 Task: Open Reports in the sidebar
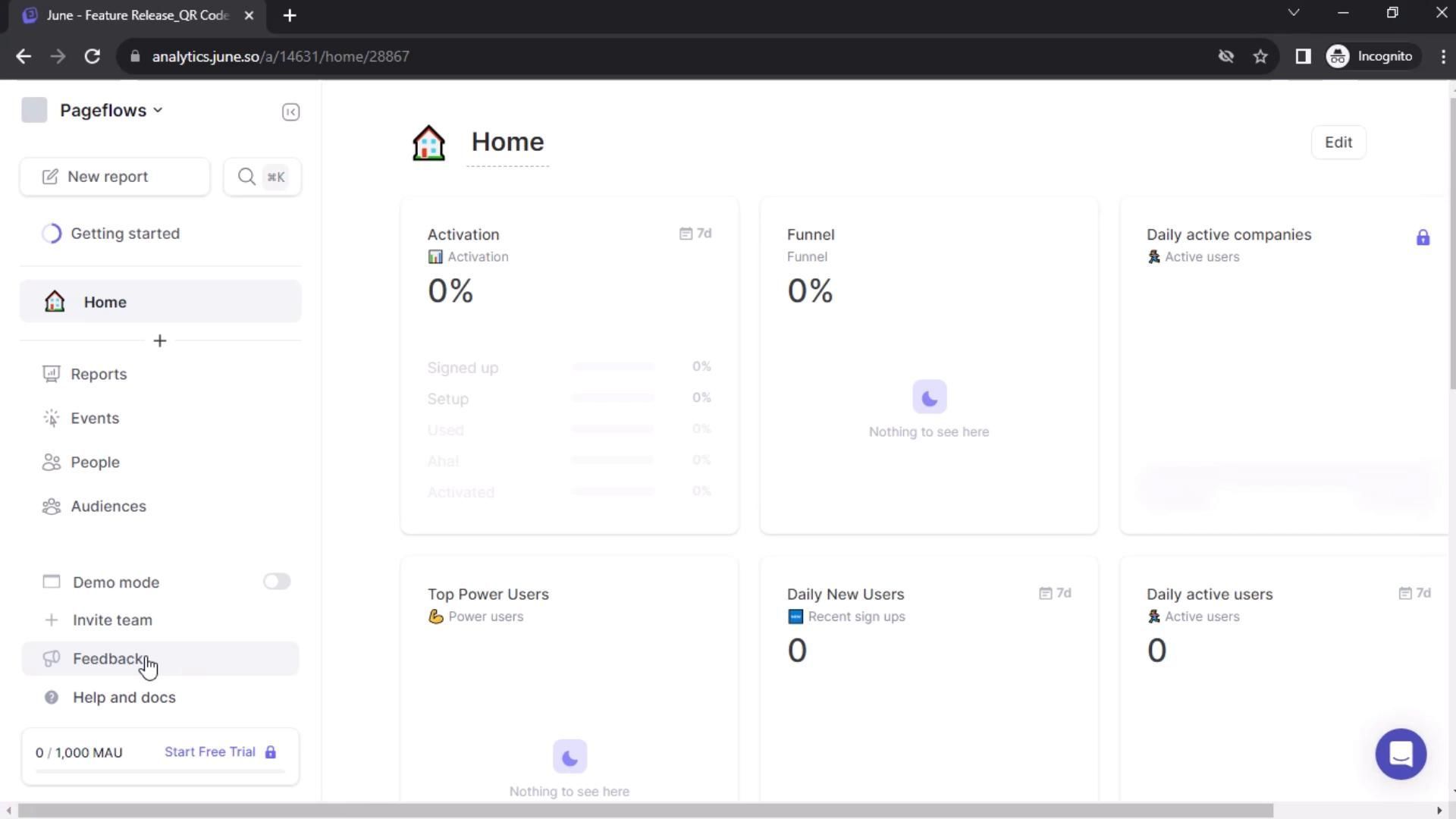(x=99, y=375)
